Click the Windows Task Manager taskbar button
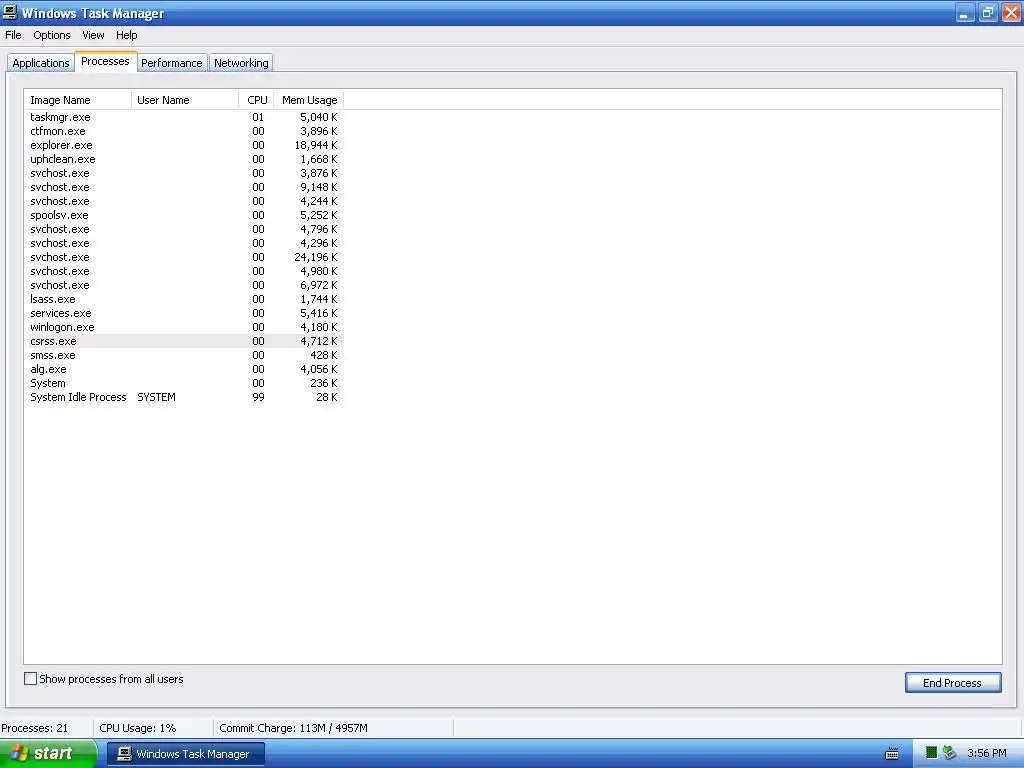This screenshot has width=1024, height=768. point(186,754)
